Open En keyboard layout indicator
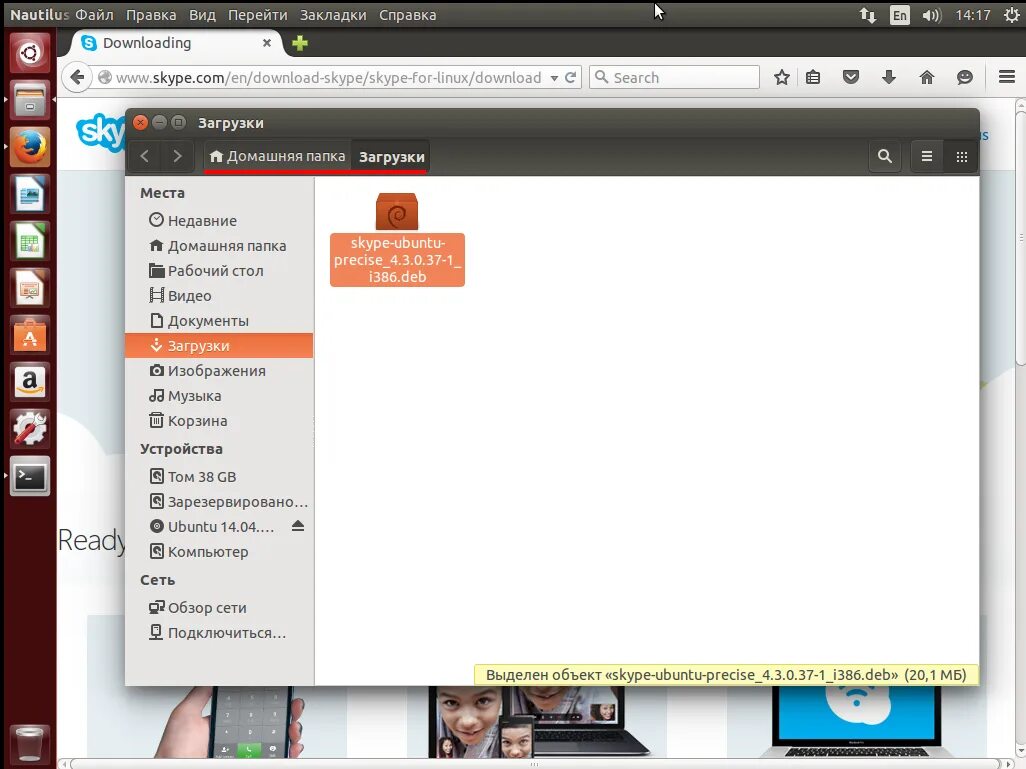Screen dimensions: 1026x769 (x=900, y=15)
